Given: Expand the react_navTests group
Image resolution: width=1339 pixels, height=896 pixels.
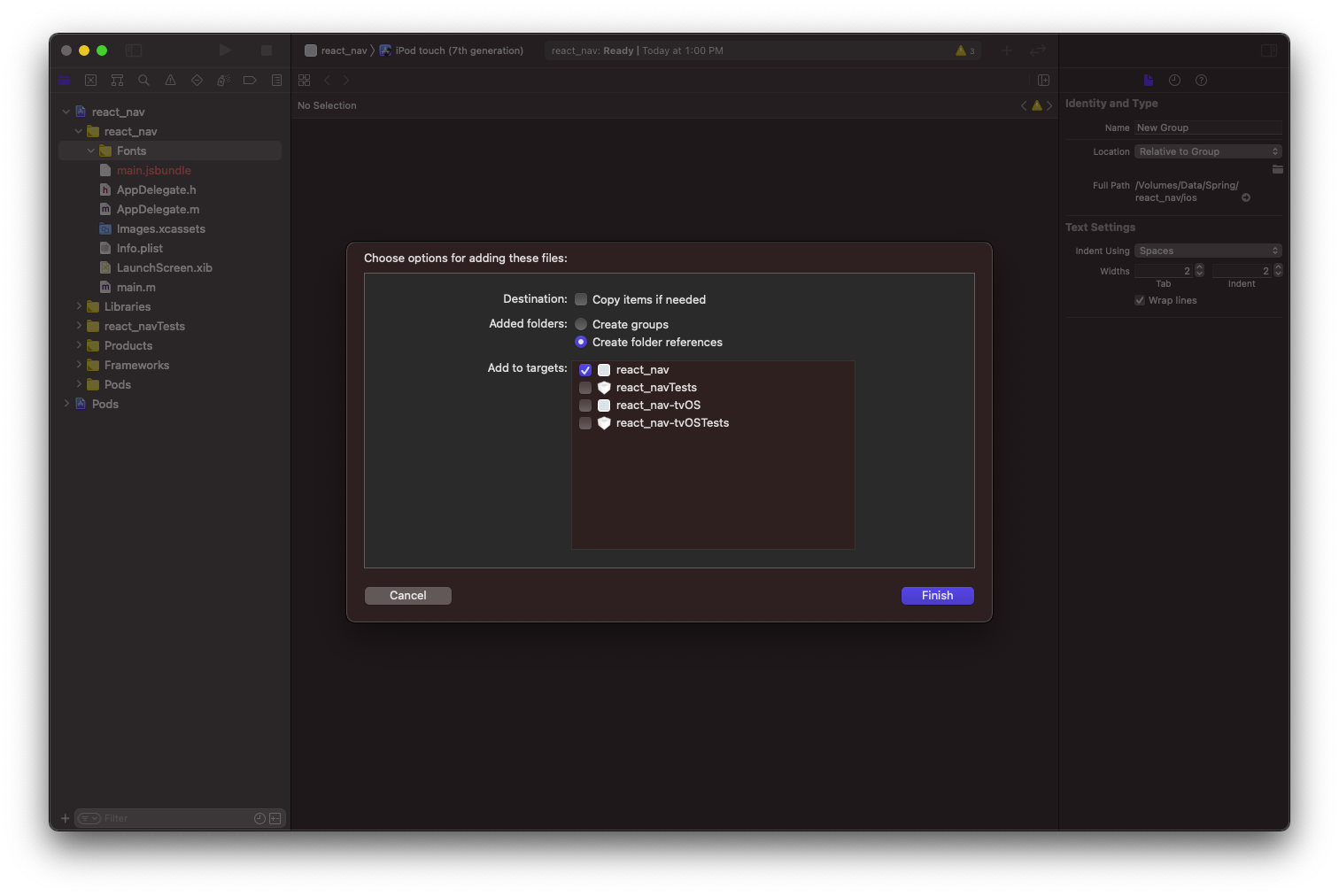Looking at the screenshot, I should pos(78,326).
